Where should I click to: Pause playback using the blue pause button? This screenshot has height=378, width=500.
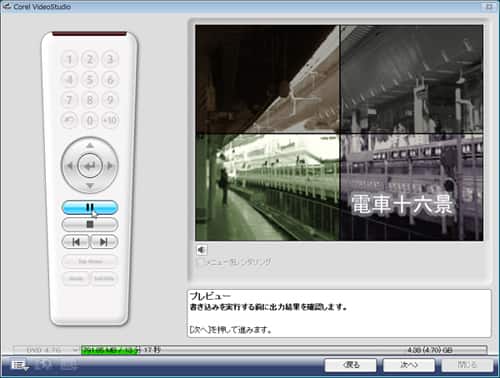tap(90, 207)
